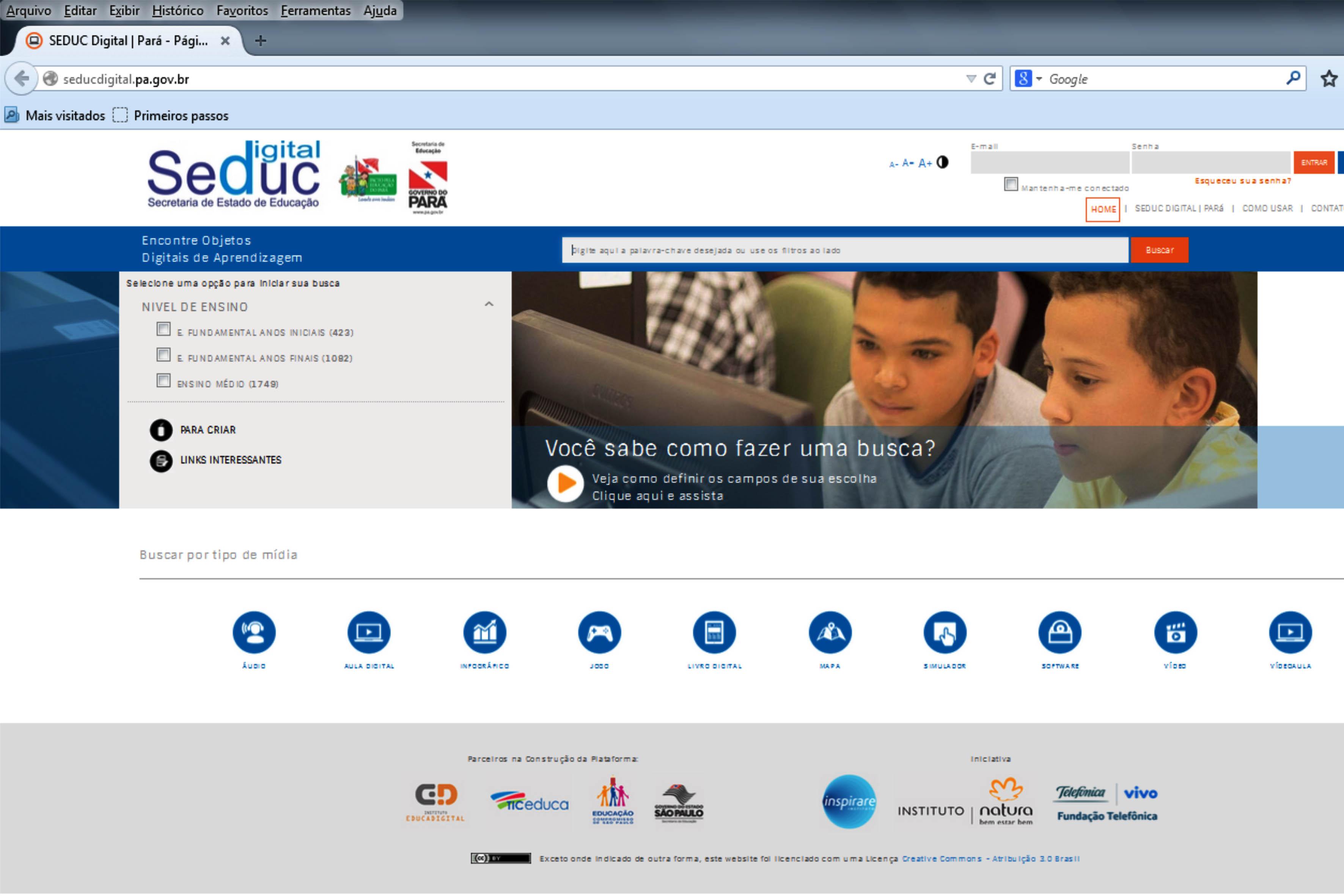Toggle the high contrast icon

(942, 162)
